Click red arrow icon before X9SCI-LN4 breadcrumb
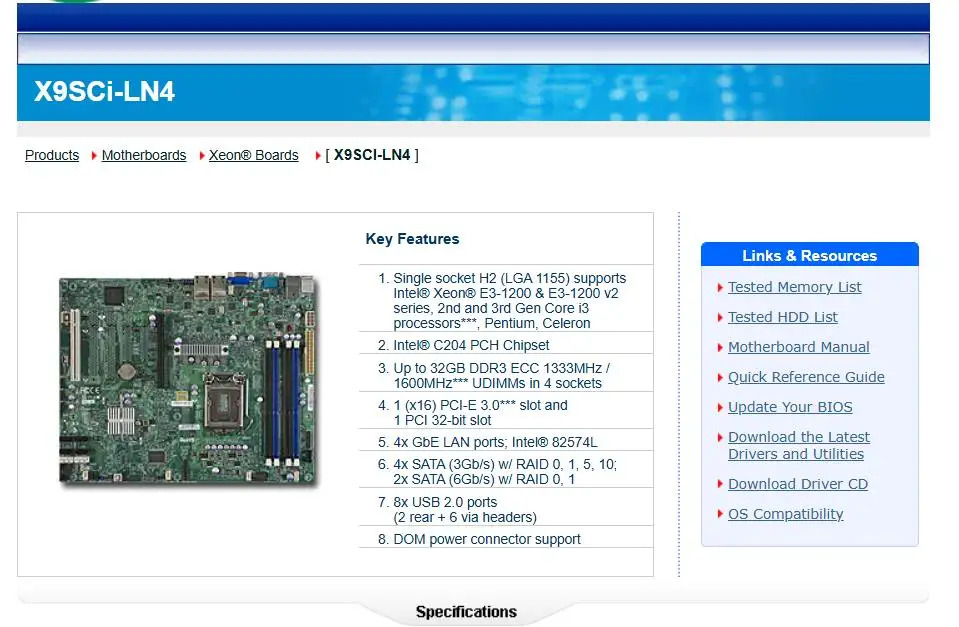Image resolution: width=959 pixels, height=627 pixels. pyautogui.click(x=318, y=156)
